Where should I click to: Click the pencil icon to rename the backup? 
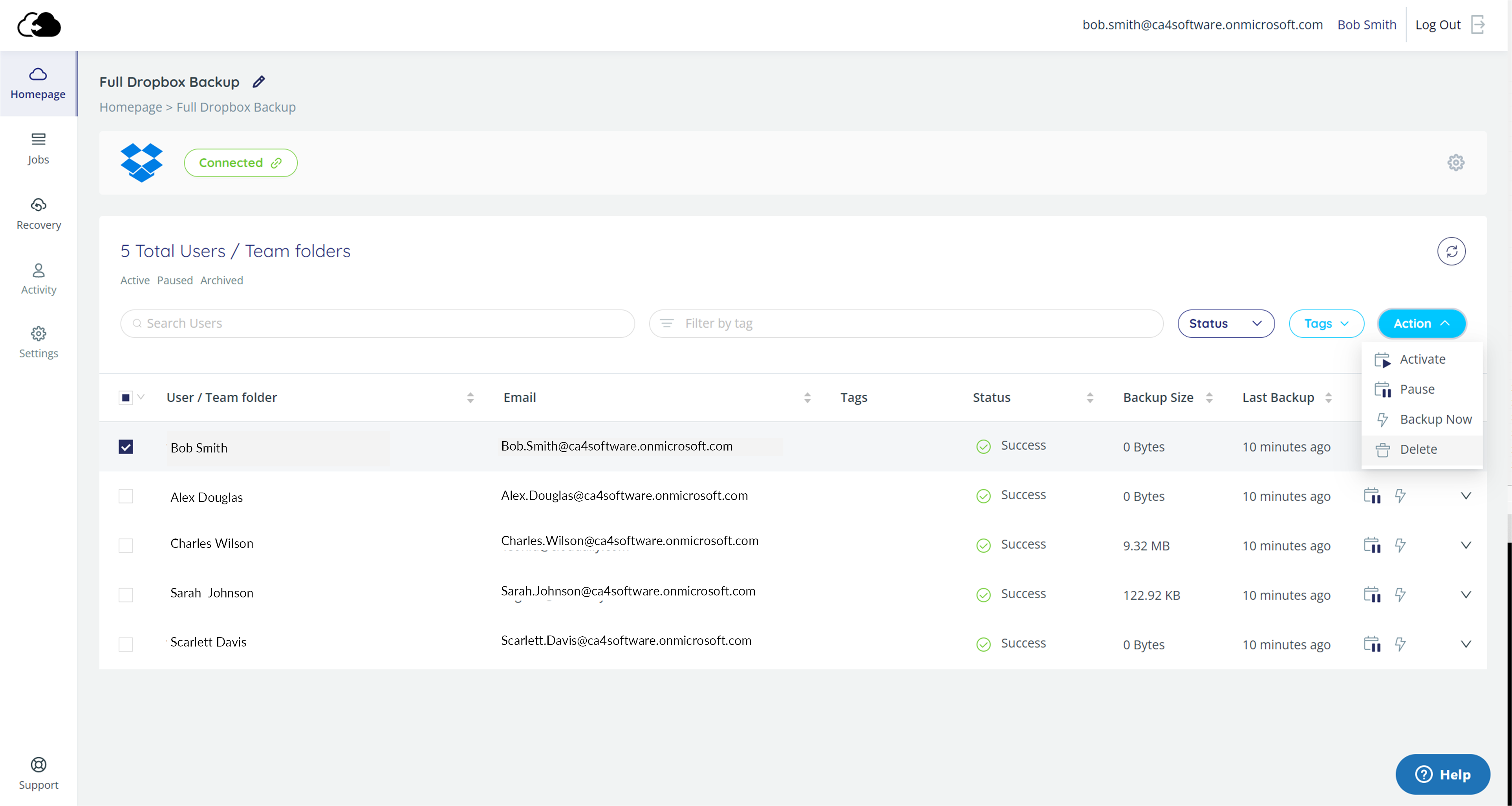coord(259,82)
